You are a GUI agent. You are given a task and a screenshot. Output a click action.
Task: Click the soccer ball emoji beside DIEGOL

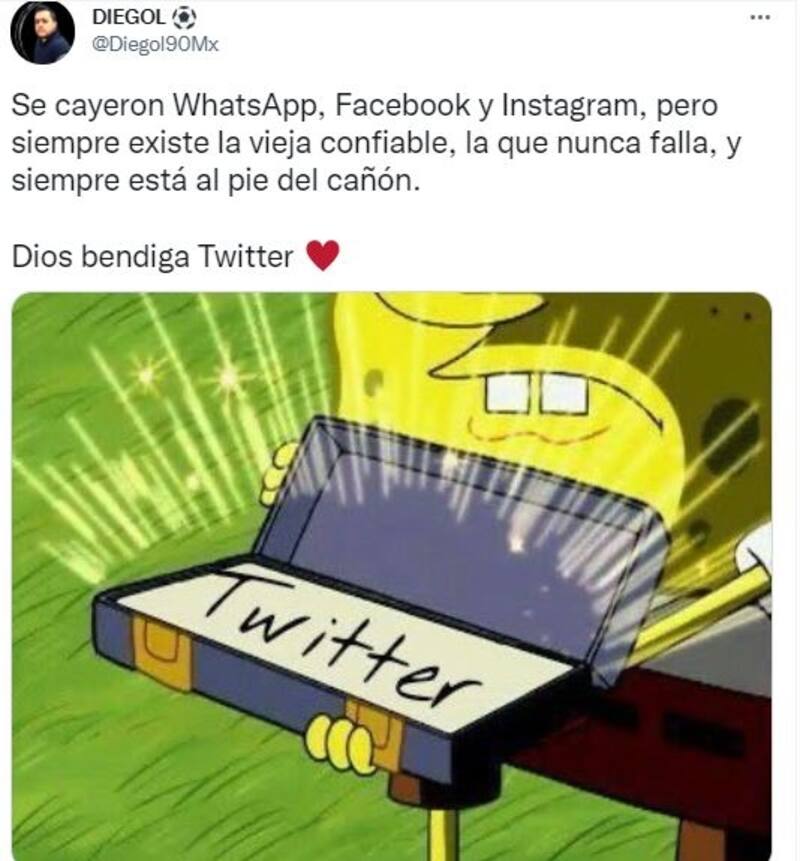coord(184,19)
